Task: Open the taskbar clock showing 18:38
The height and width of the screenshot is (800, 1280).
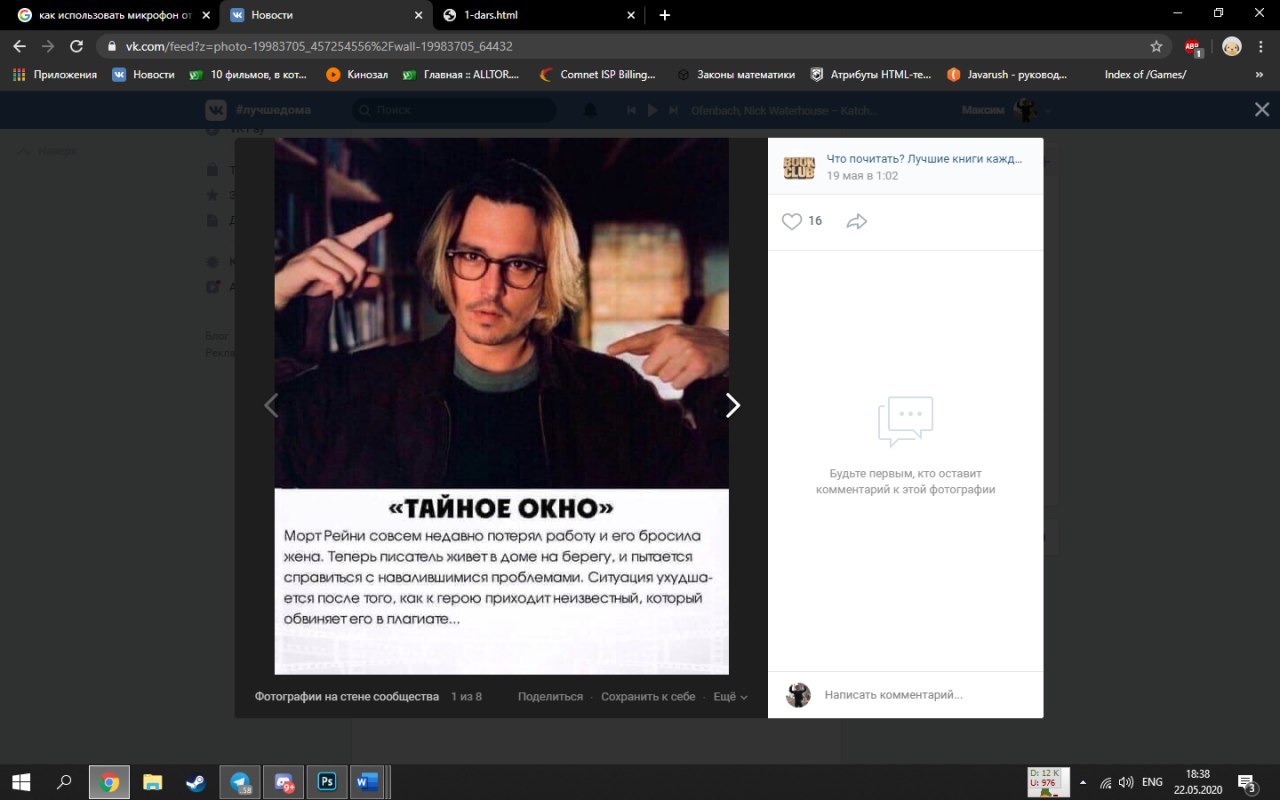Action: (1198, 782)
